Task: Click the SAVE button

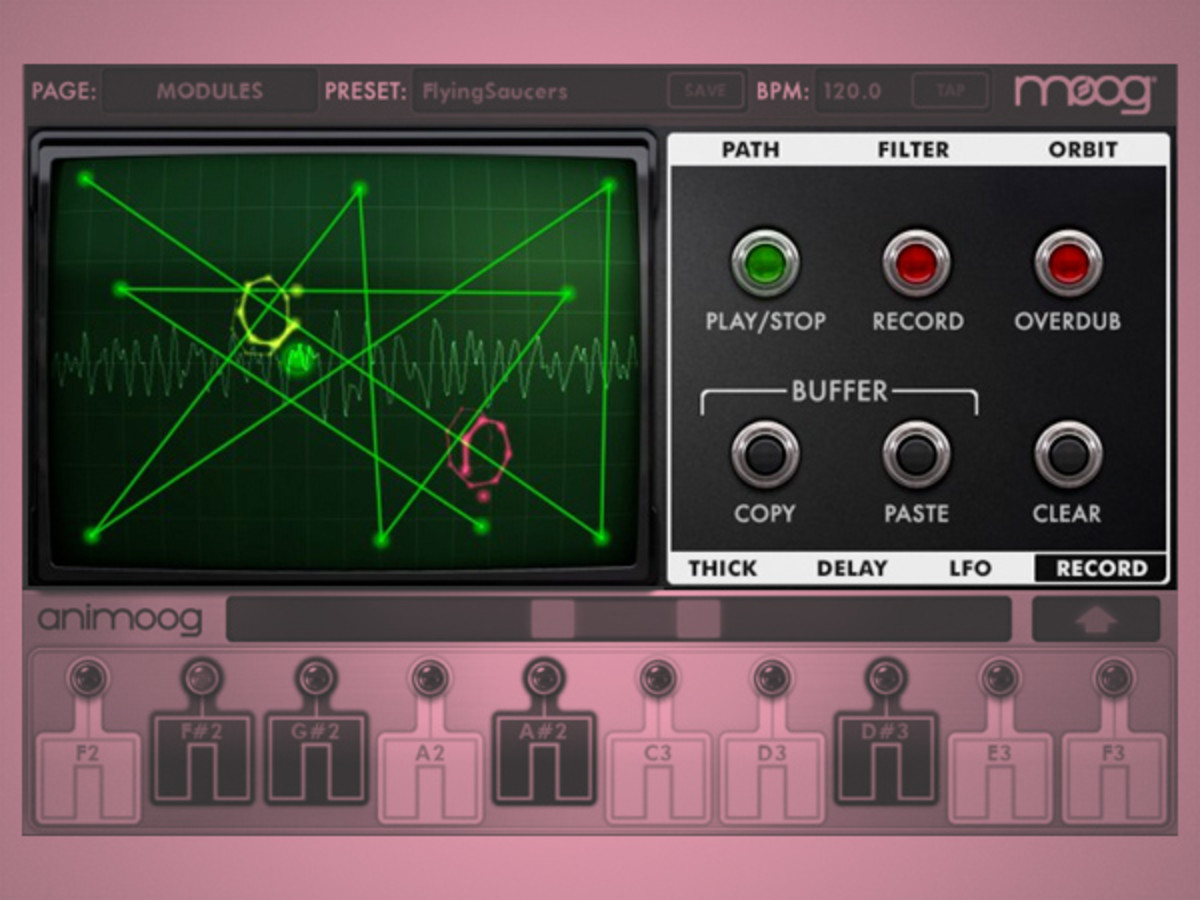Action: pos(705,91)
